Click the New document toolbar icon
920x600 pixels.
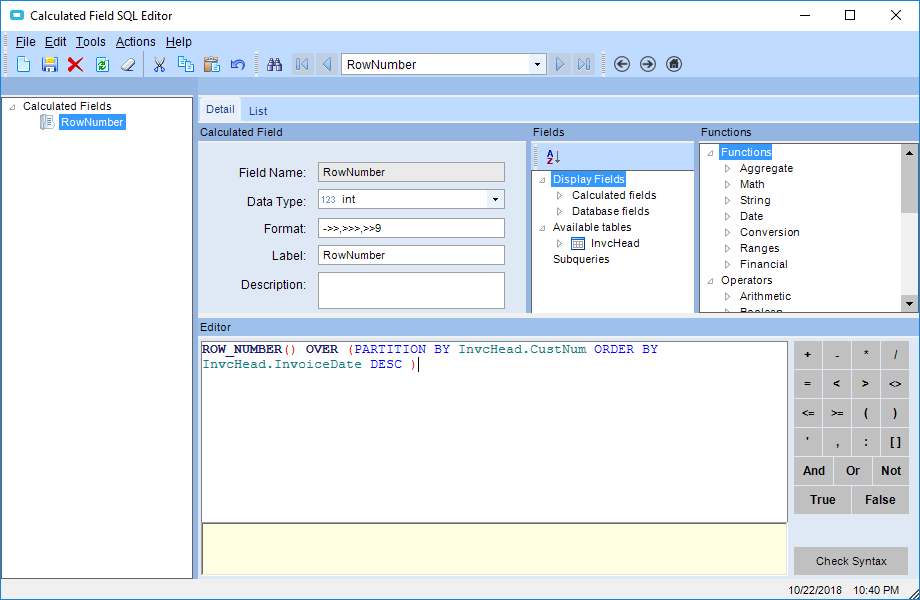pos(23,64)
